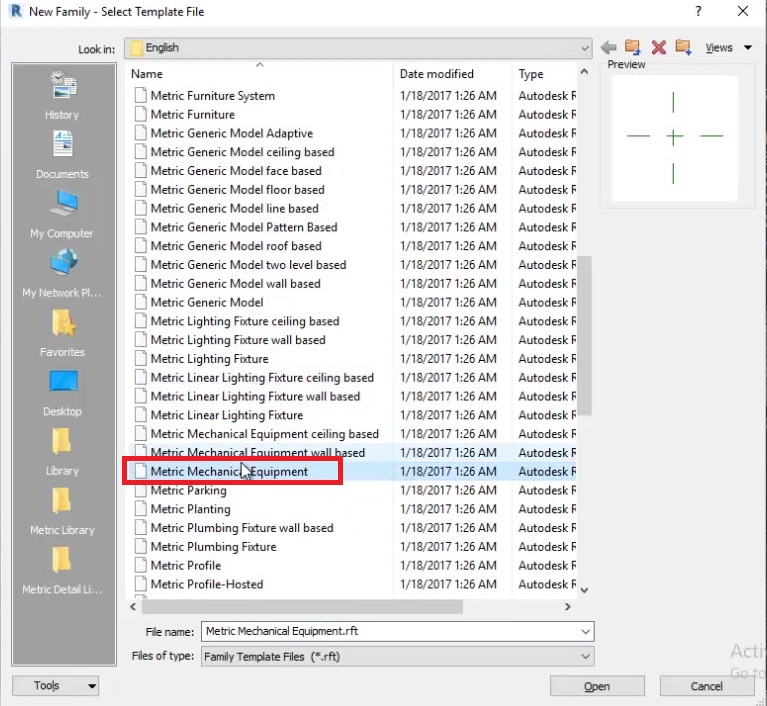Open My Network Places shortcut
This screenshot has width=767, height=706.
tap(62, 274)
